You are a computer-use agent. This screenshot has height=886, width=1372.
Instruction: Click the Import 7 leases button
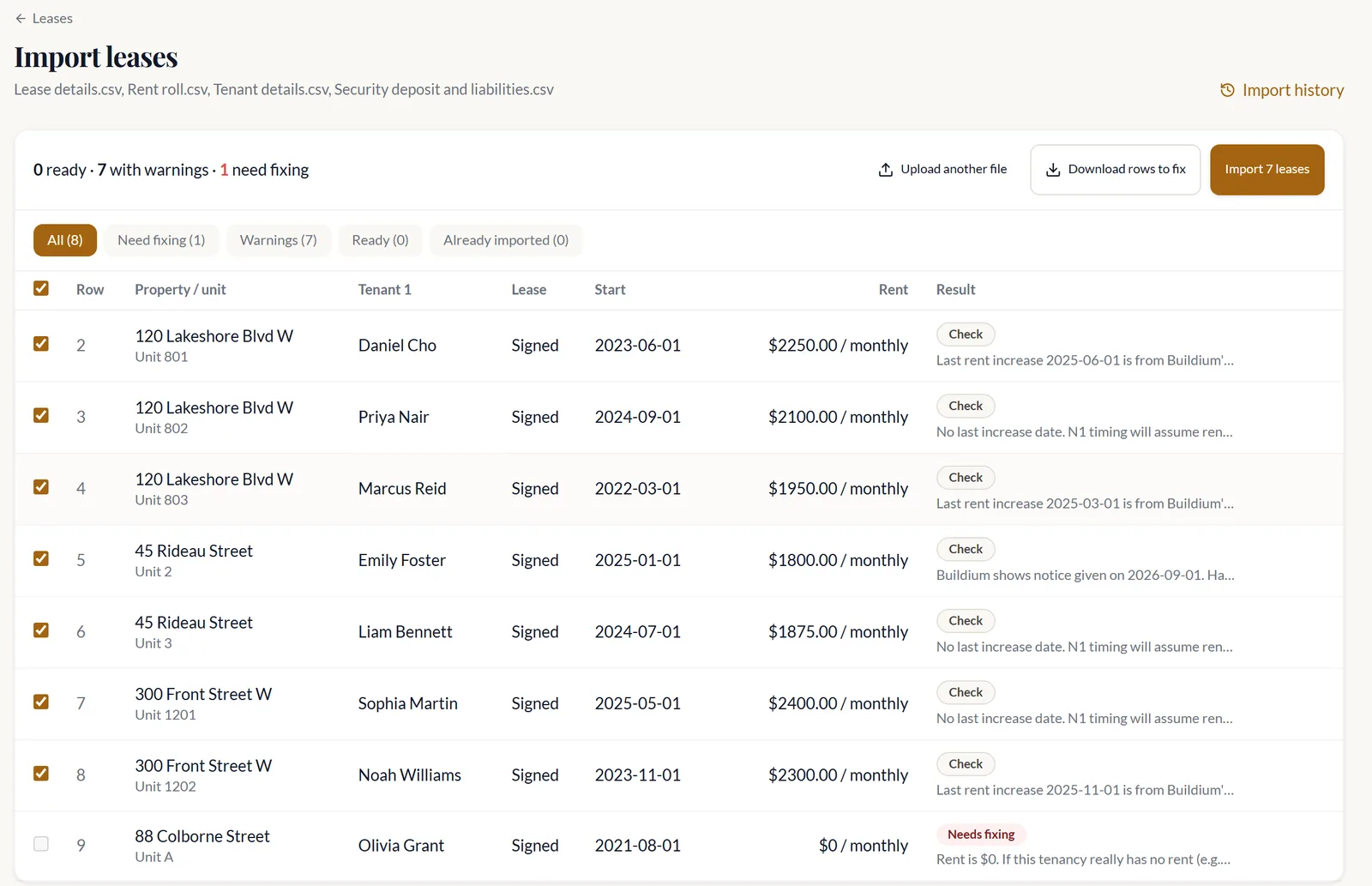[1267, 170]
